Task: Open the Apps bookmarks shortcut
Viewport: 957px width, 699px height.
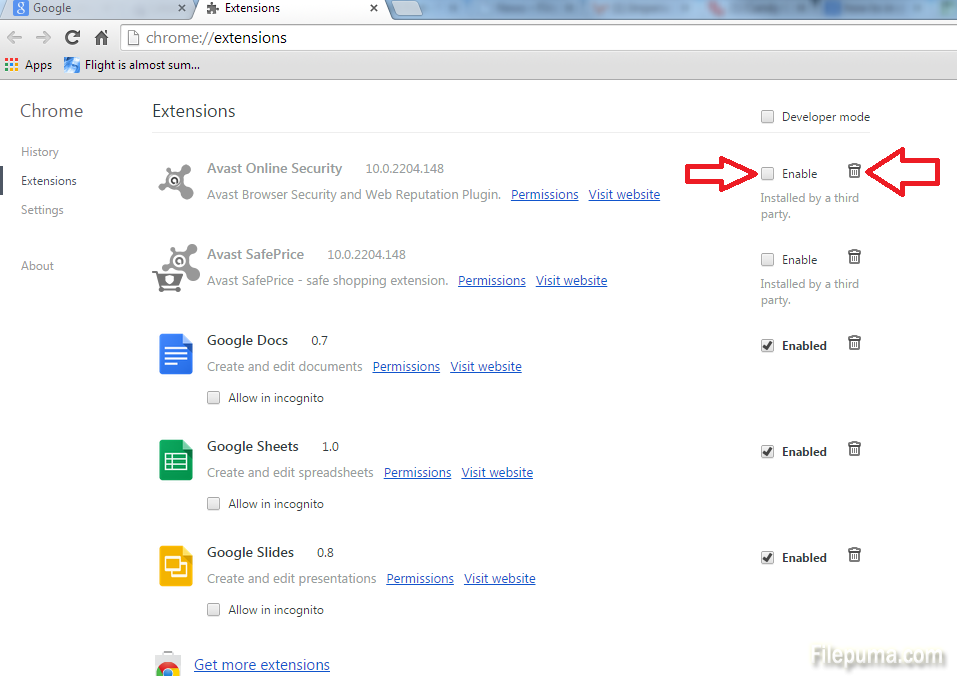Action: (28, 65)
